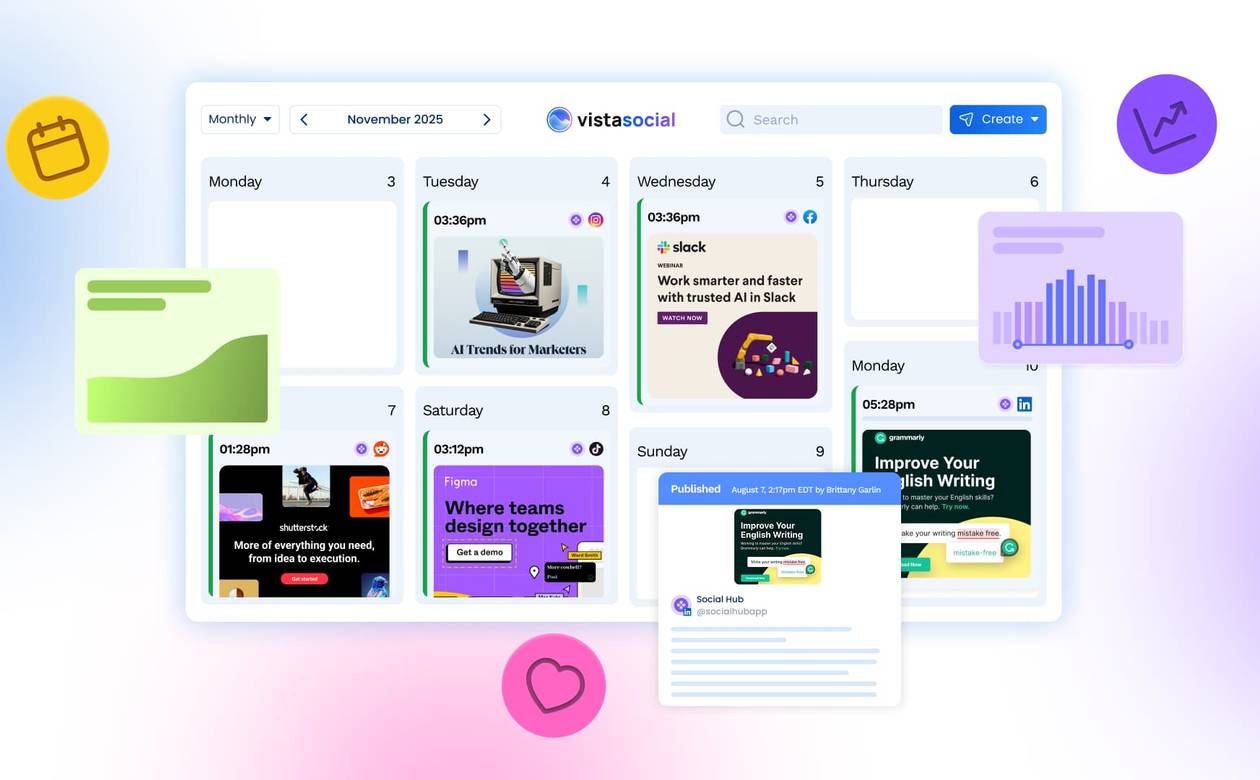Open the Slack webinar post thumbnail
The image size is (1260, 780).
pos(732,316)
